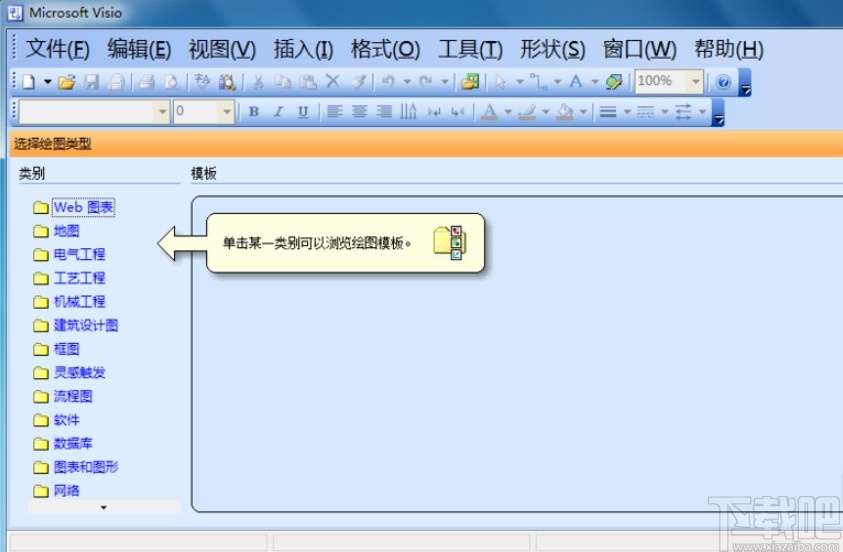Toggle Align Right
Viewport: 843px width, 552px height.
pos(384,112)
